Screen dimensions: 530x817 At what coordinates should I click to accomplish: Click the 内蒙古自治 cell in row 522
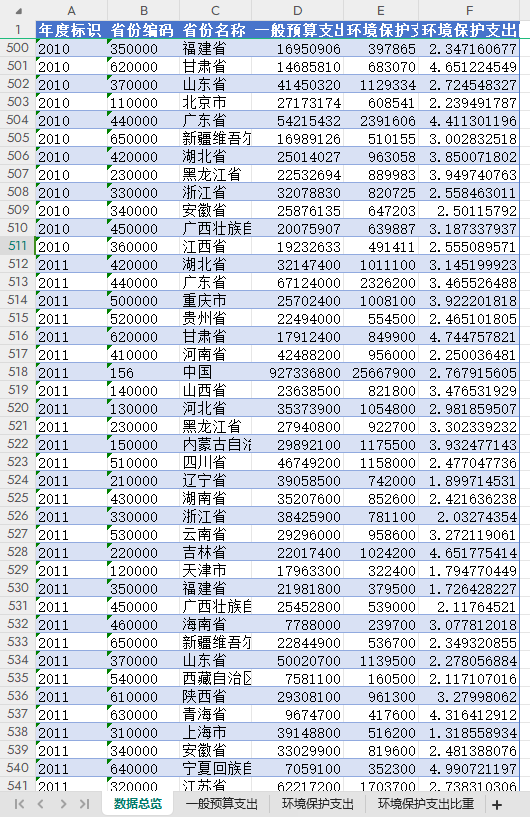(x=215, y=444)
